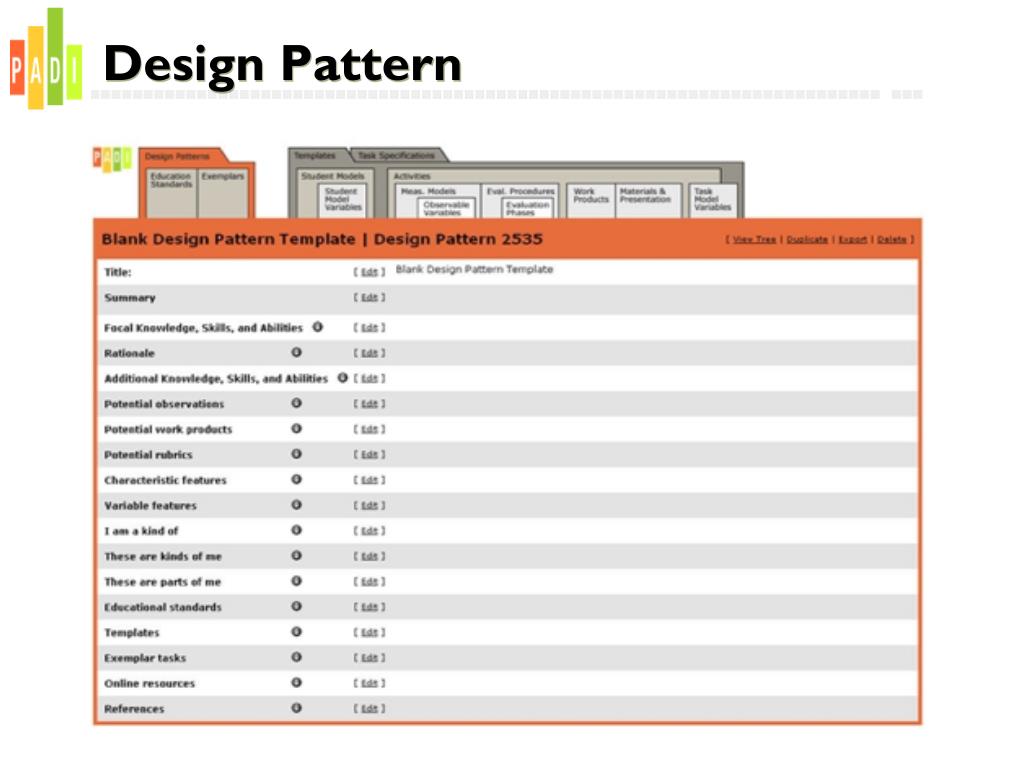Click the info icon for These are parts of me

pyautogui.click(x=296, y=581)
